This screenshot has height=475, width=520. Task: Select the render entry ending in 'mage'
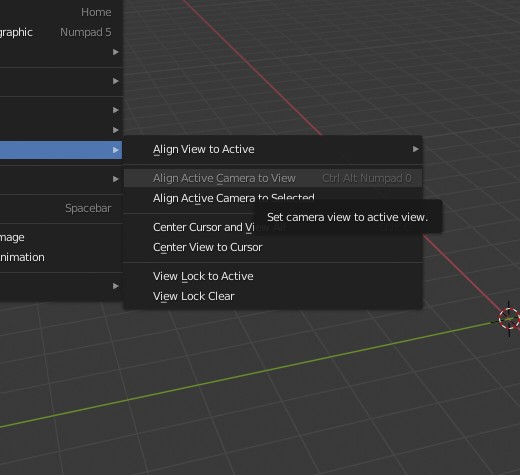61,237
